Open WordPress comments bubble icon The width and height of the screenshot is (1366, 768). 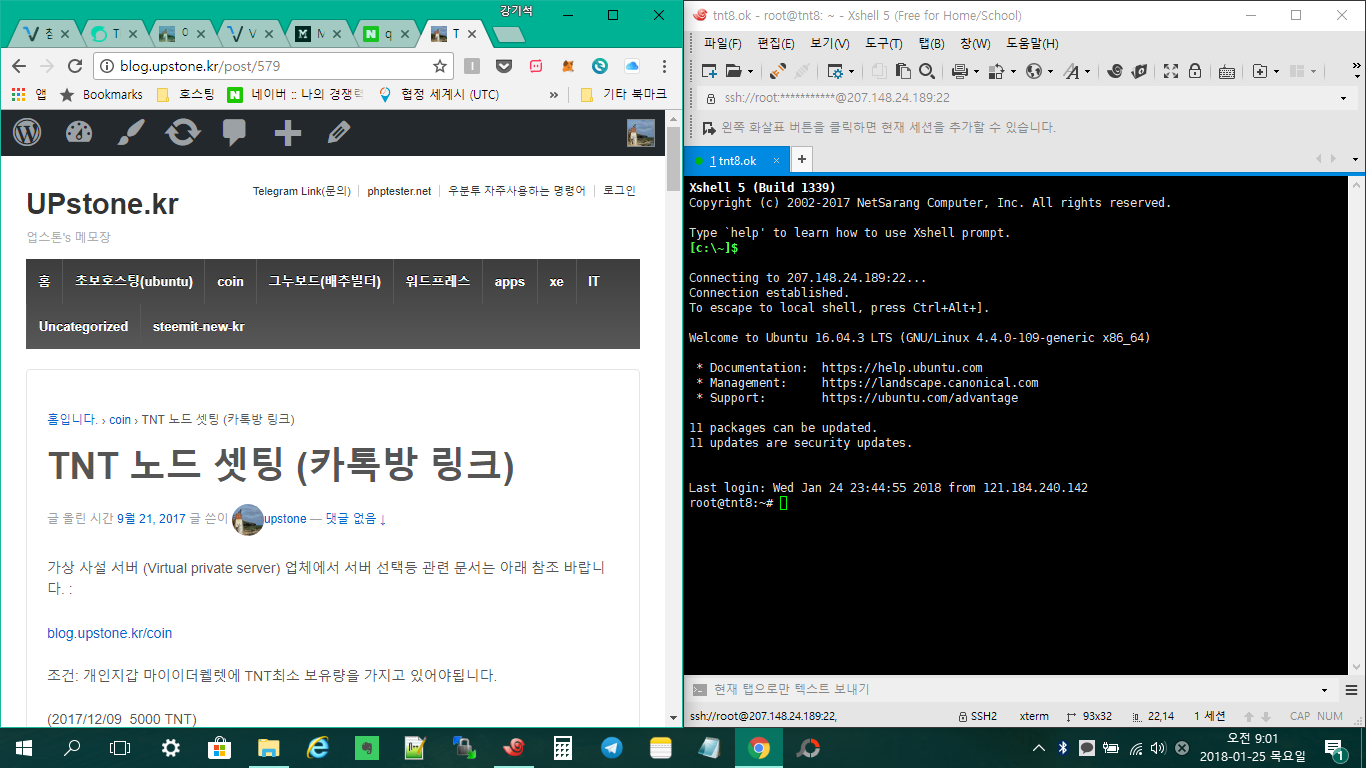pyautogui.click(x=235, y=132)
